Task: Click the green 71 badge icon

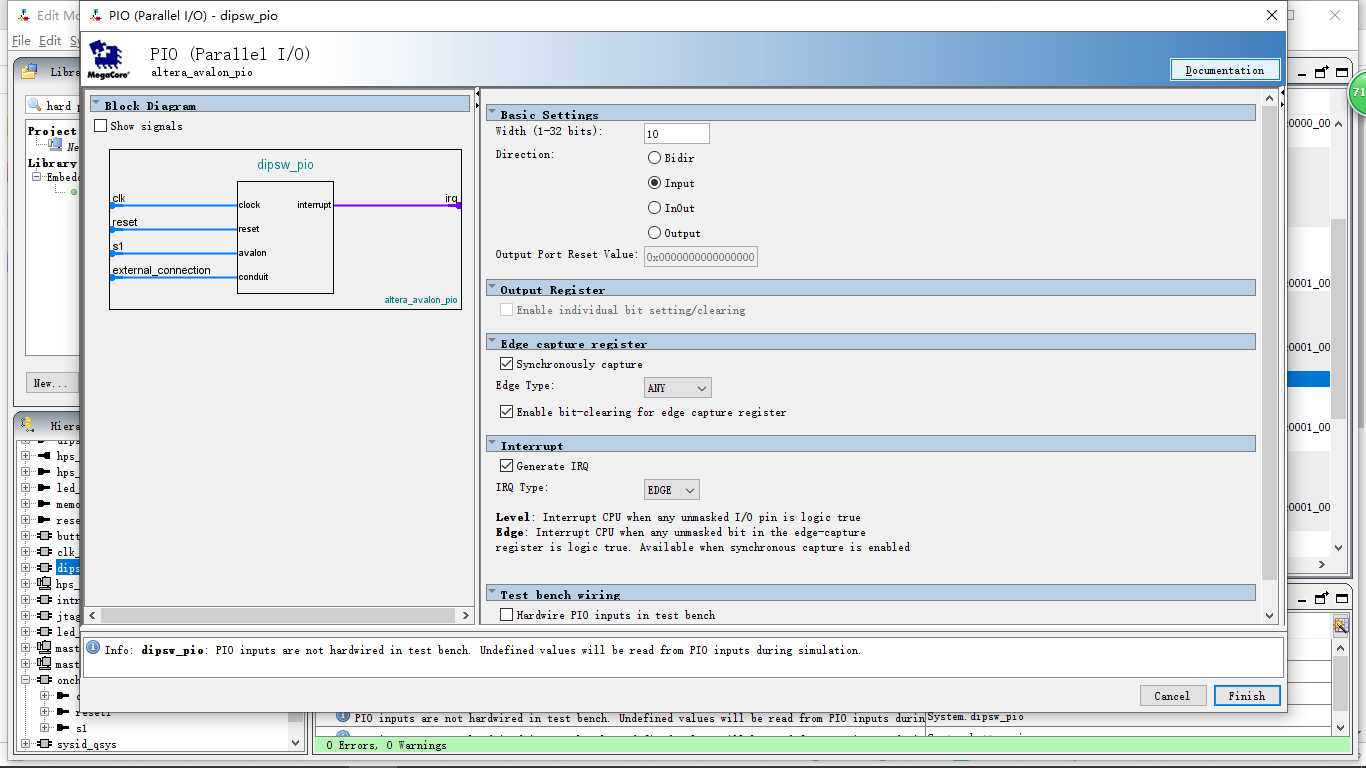Action: coord(1357,92)
